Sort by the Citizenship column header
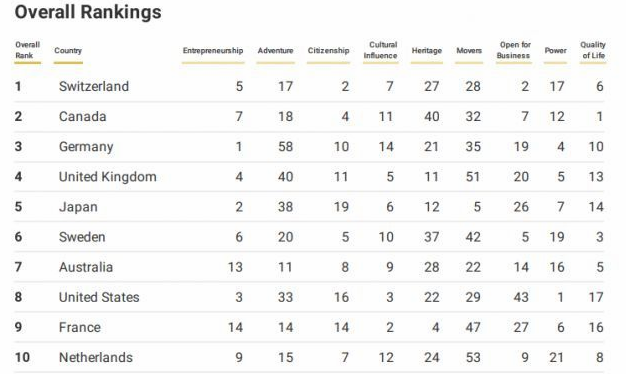This screenshot has height=374, width=626. (x=328, y=51)
